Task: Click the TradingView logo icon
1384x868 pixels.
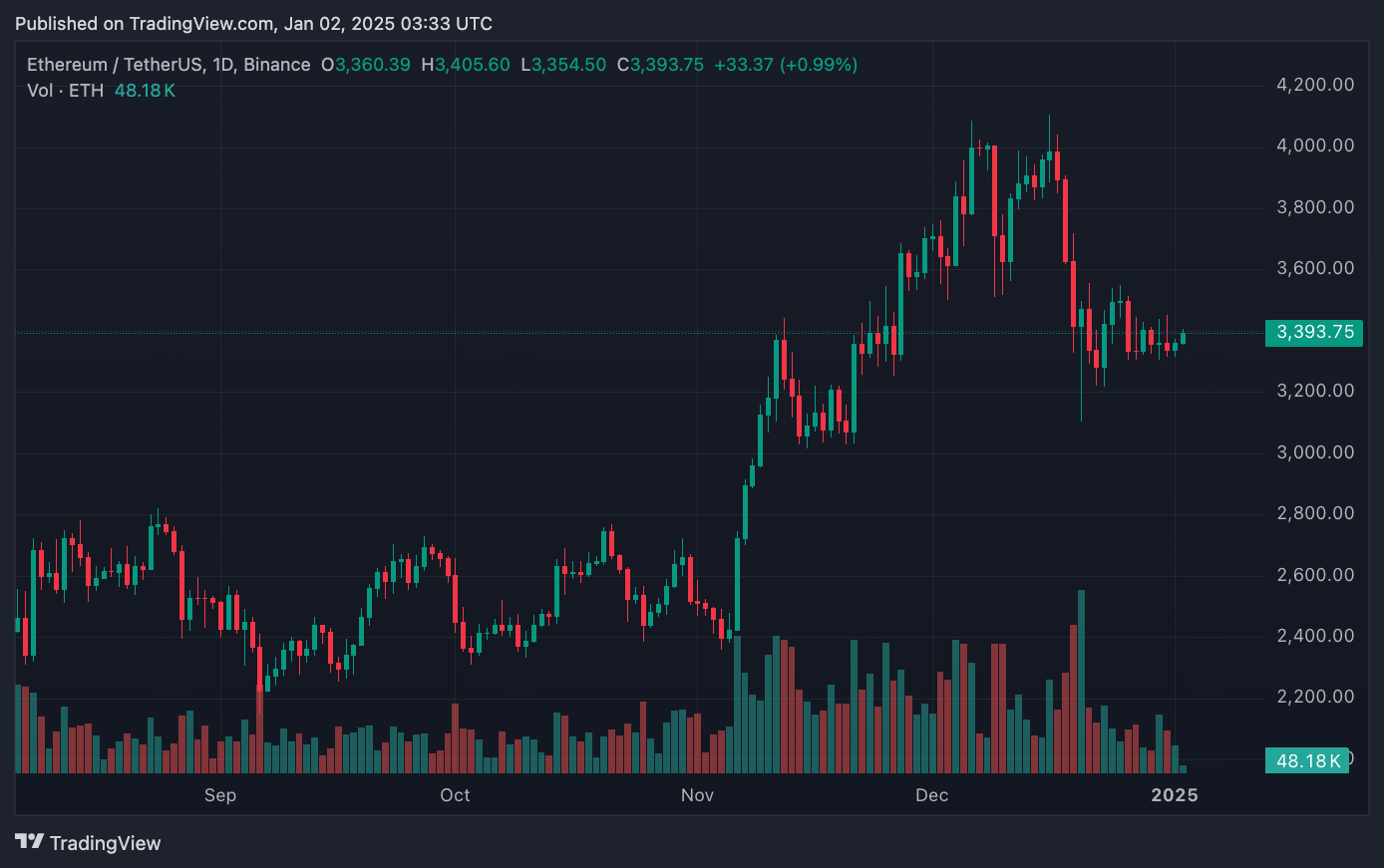Action: point(29,842)
